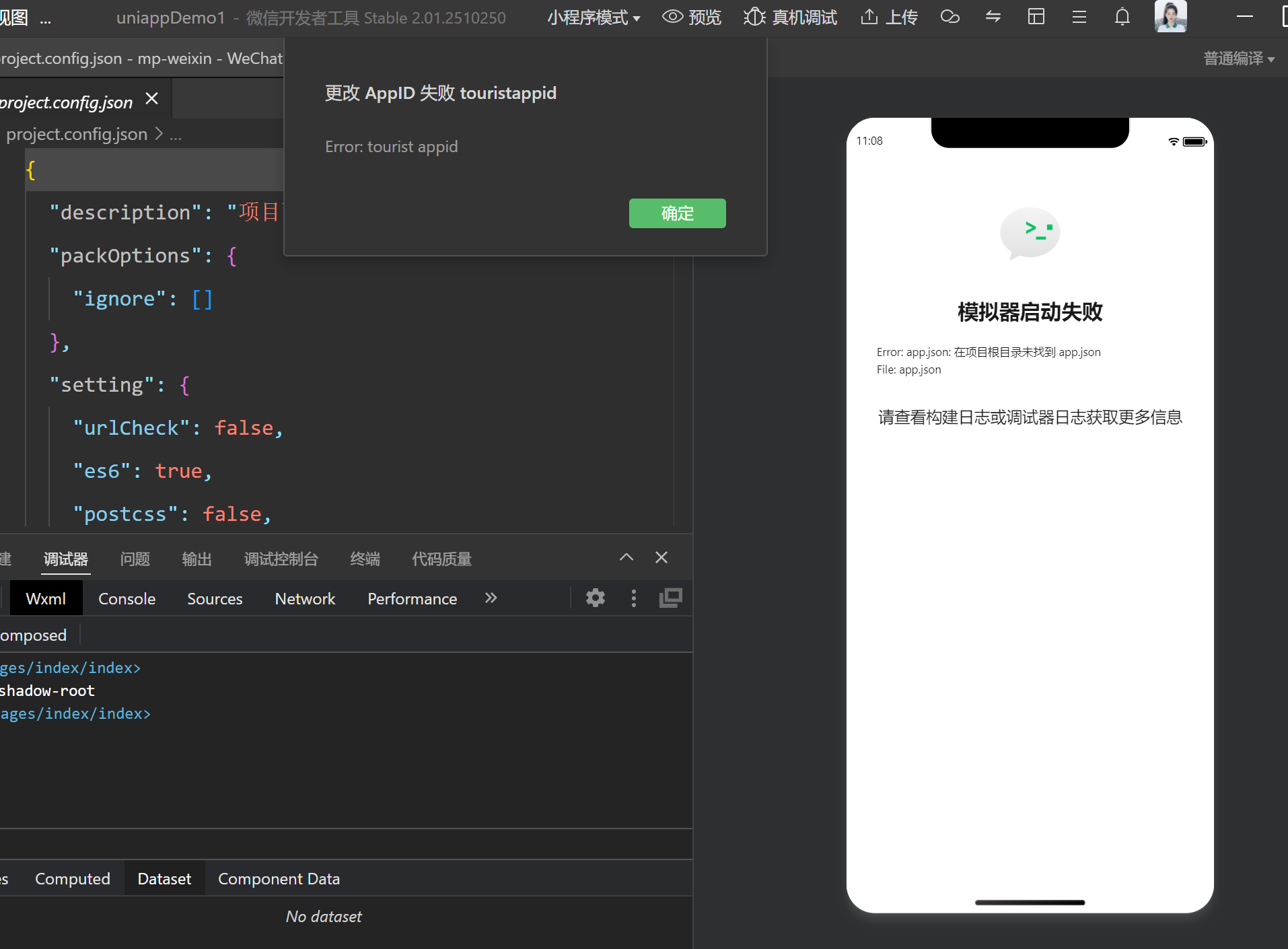Select the Performance devtools tab
This screenshot has width=1288, height=949.
pyautogui.click(x=413, y=599)
